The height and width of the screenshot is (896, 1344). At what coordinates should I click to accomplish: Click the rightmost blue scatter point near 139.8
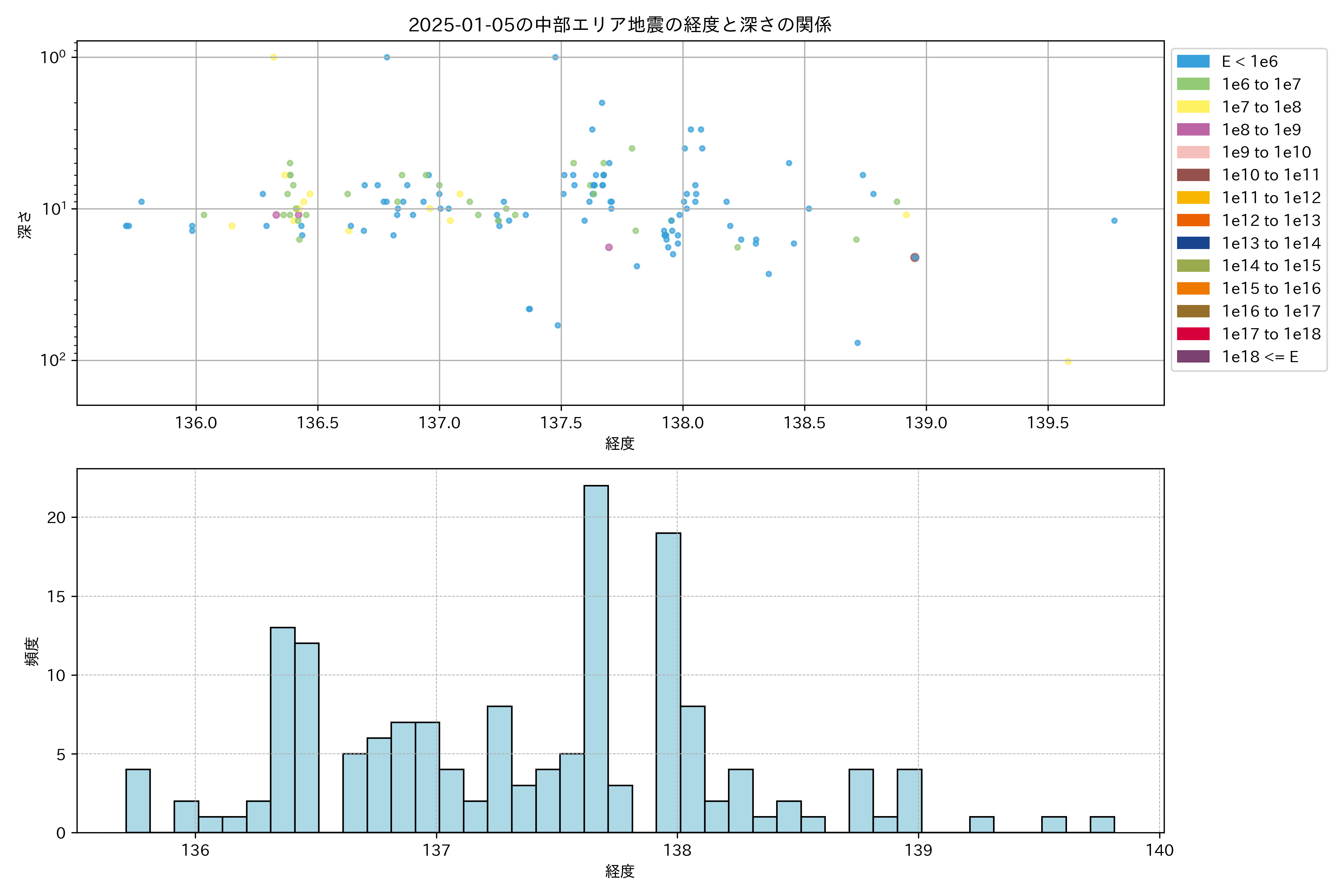coord(1114,221)
